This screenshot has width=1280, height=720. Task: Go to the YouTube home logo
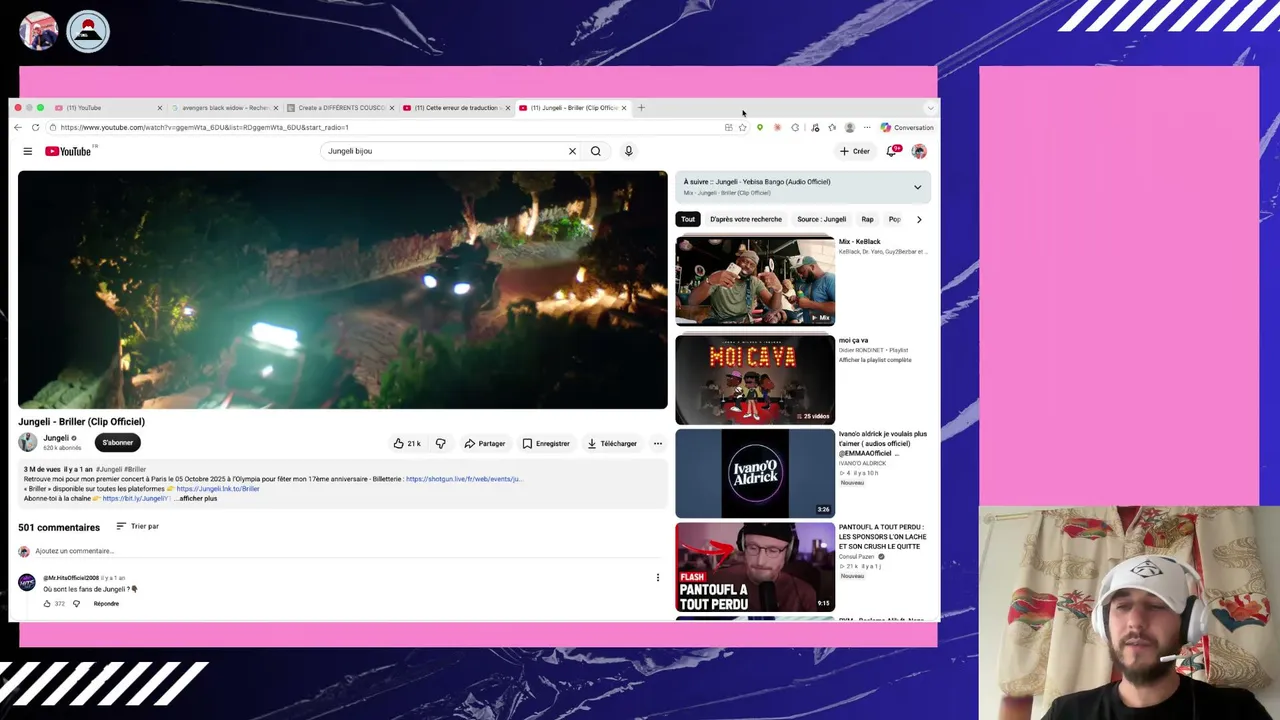[68, 151]
